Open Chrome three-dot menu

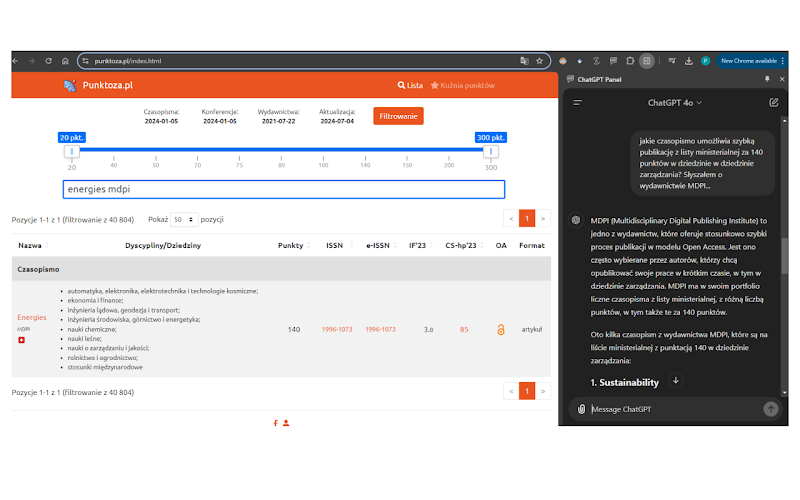(783, 61)
